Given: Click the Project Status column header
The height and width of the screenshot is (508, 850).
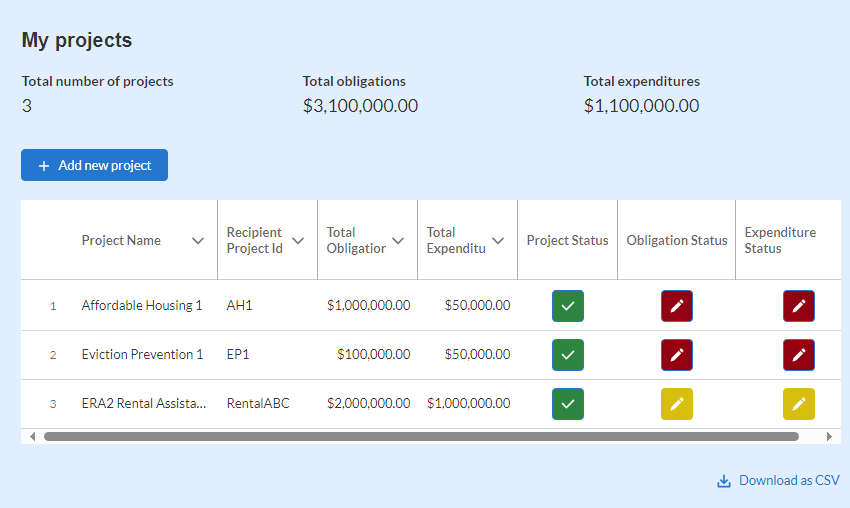Looking at the screenshot, I should pos(567,241).
